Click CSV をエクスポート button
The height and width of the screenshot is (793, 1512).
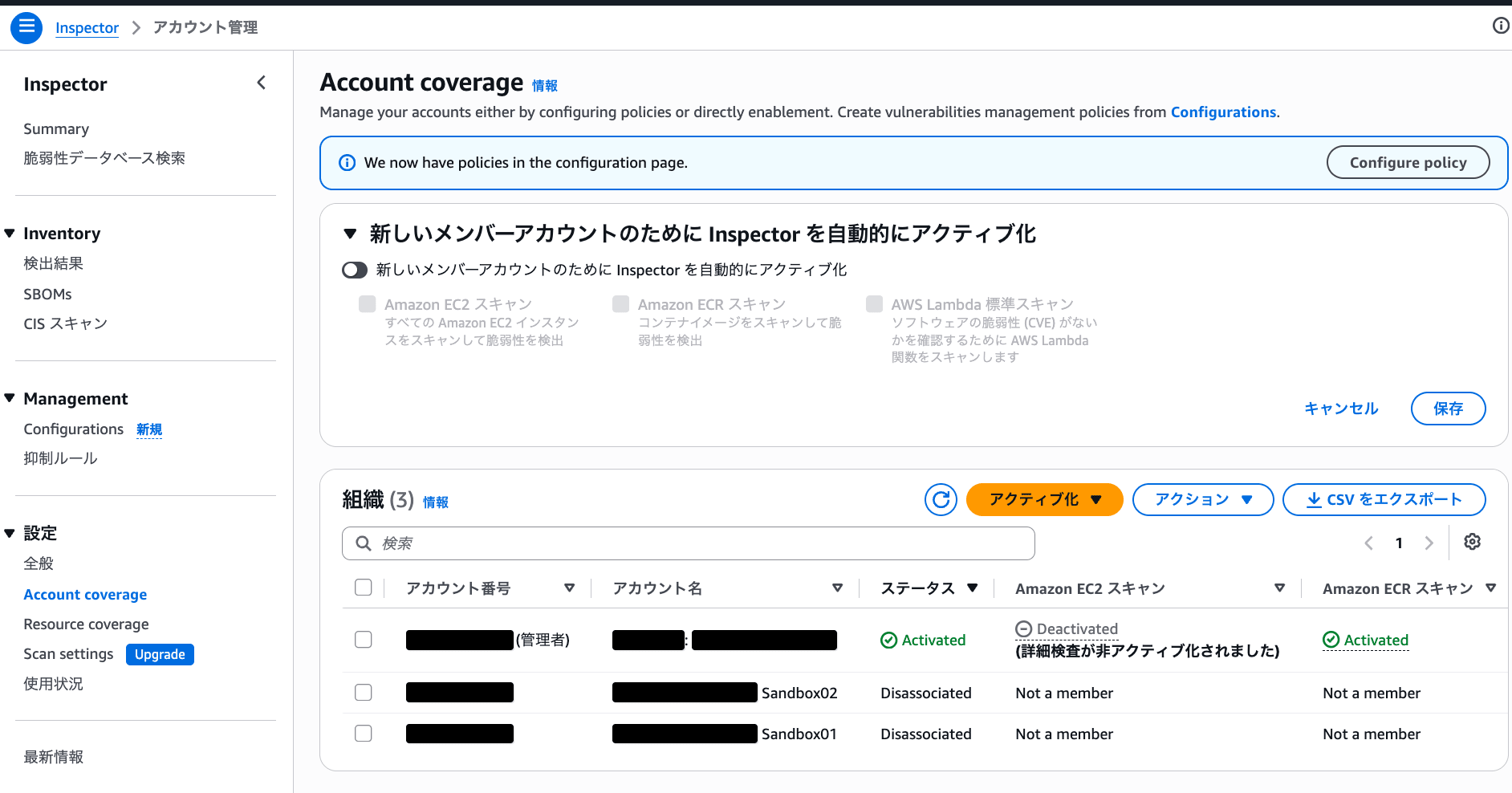coord(1384,499)
